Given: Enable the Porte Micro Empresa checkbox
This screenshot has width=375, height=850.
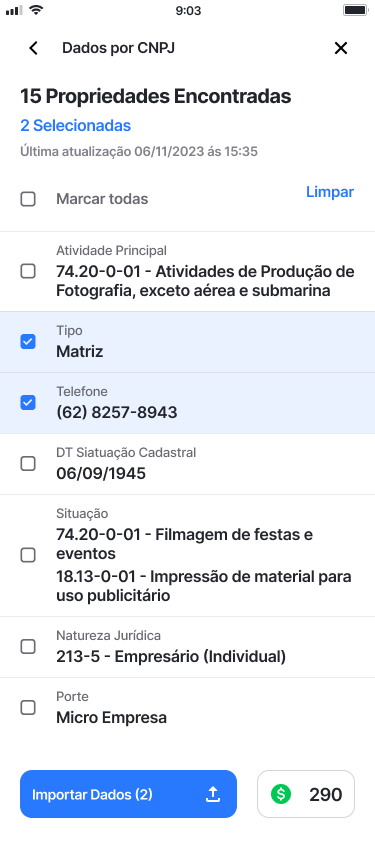Looking at the screenshot, I should point(28,707).
